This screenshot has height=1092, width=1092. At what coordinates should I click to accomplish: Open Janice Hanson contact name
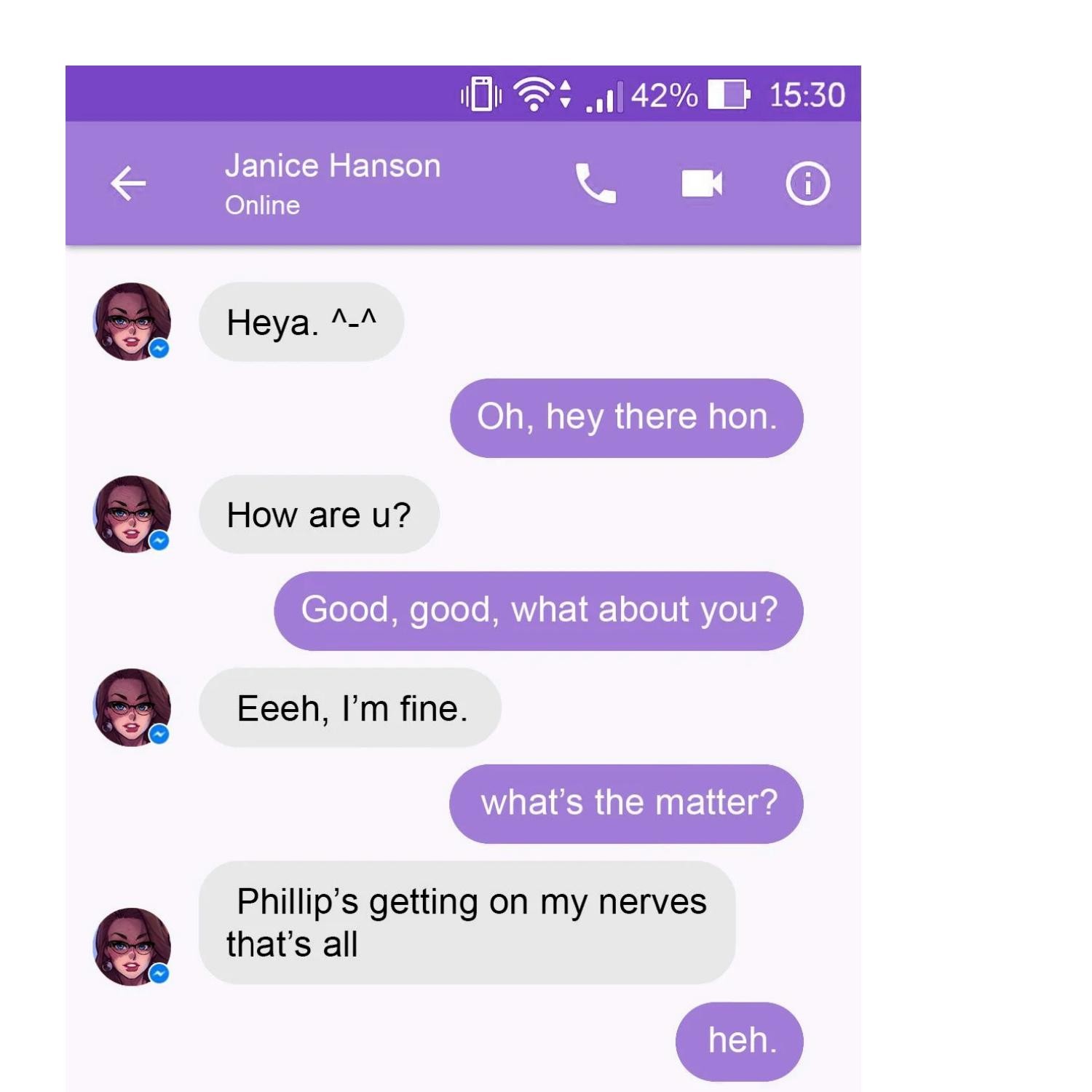pyautogui.click(x=333, y=166)
